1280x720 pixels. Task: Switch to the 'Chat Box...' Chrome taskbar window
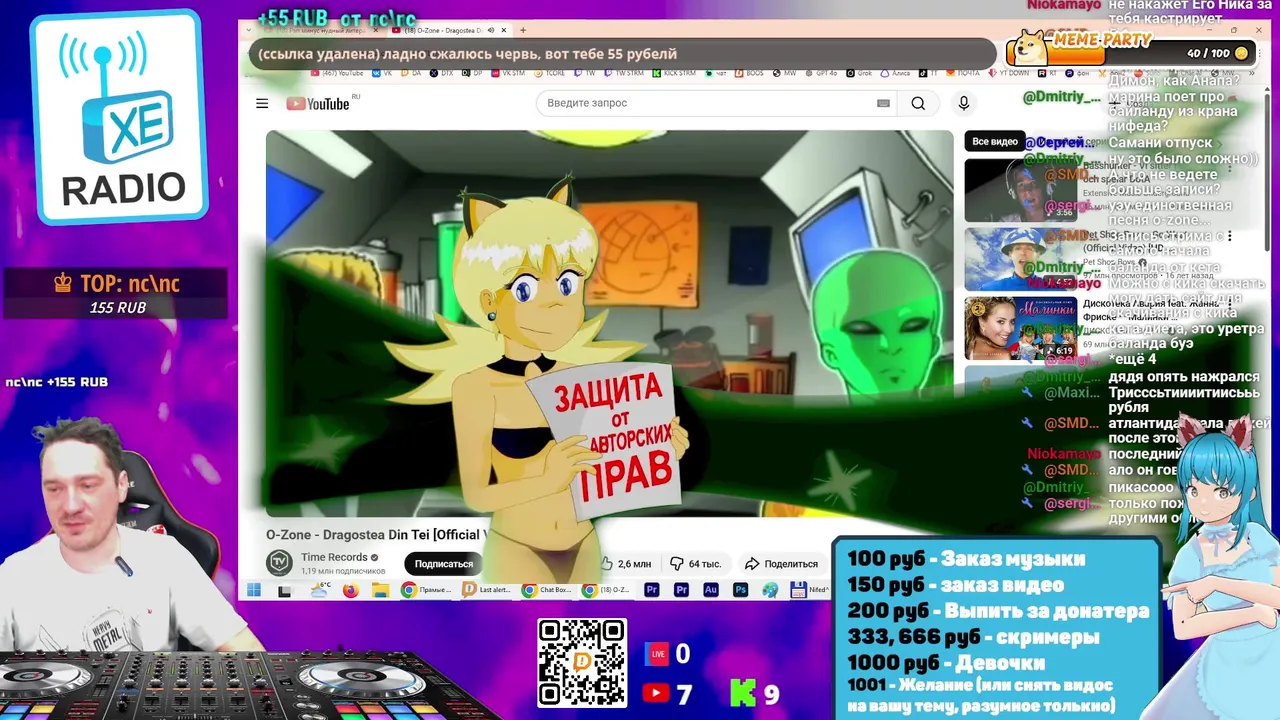click(547, 590)
